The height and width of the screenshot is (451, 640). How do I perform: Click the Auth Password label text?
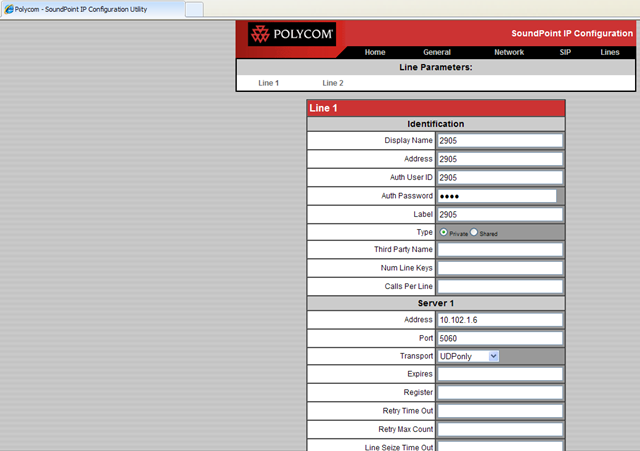tap(407, 196)
